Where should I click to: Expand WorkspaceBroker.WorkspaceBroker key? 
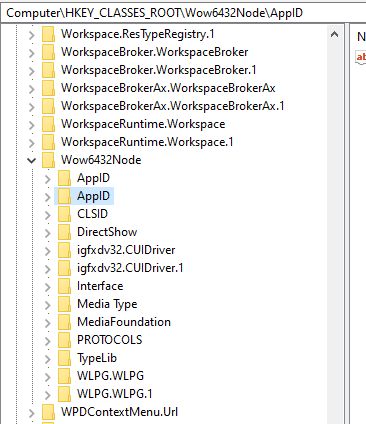coord(32,52)
